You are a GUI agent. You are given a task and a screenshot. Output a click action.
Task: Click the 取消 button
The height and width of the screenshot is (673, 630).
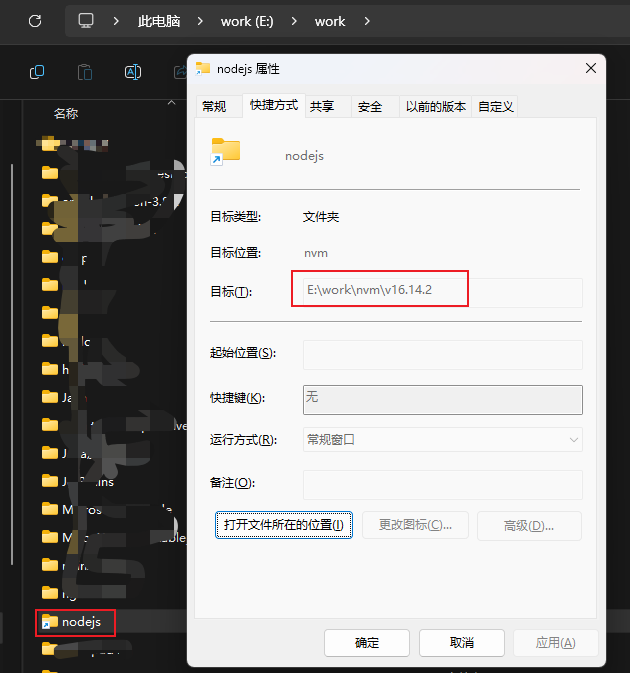pyautogui.click(x=461, y=643)
